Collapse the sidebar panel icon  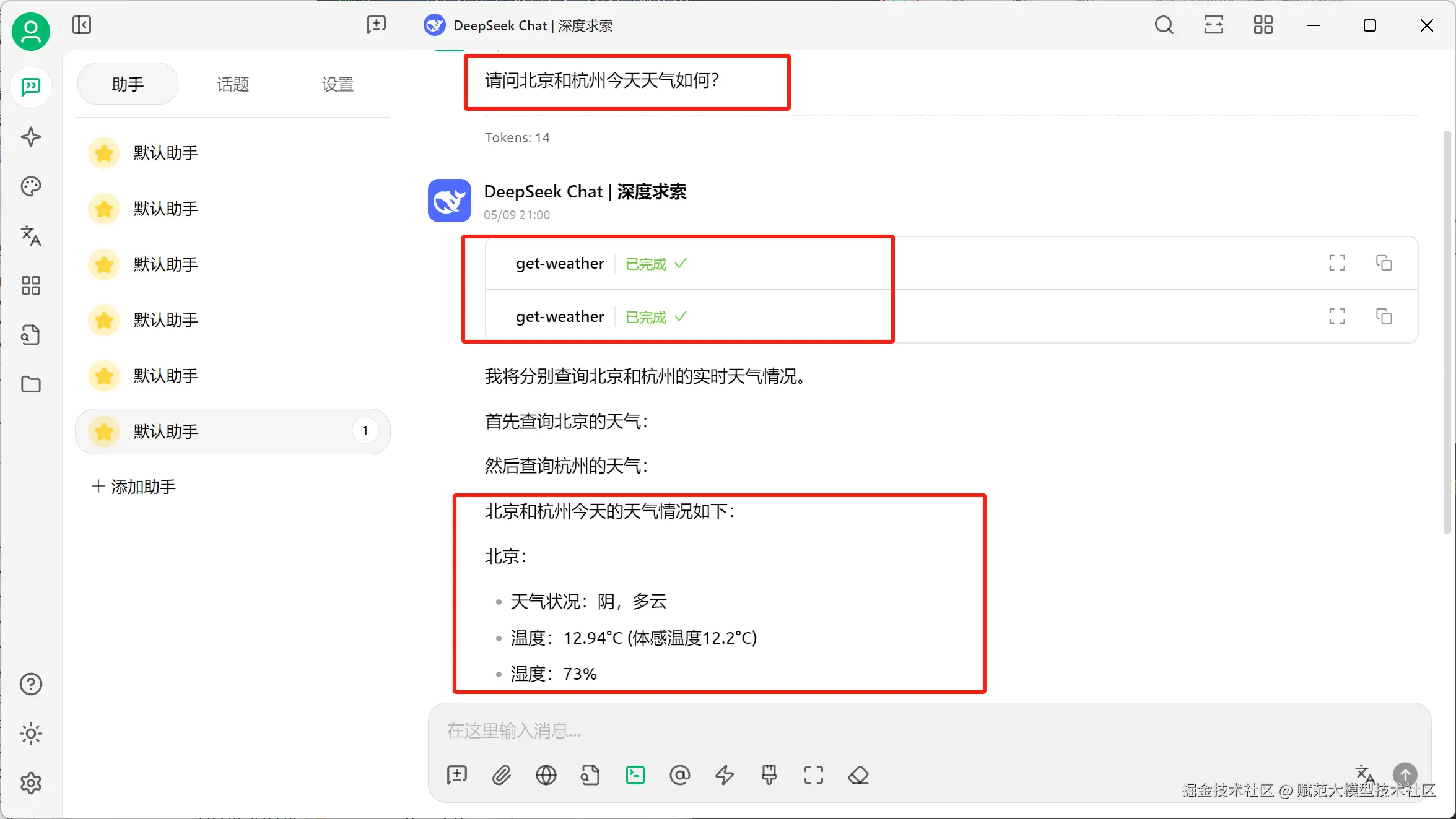point(81,25)
